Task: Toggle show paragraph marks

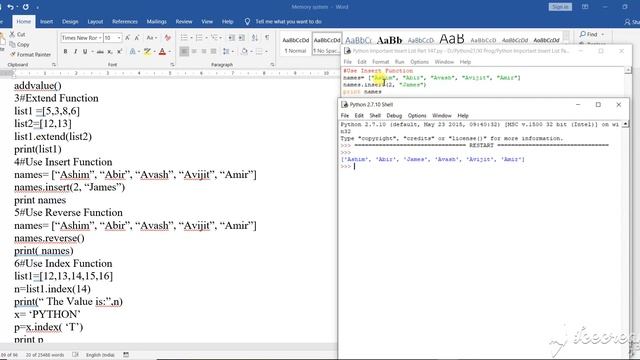Action: pos(267,38)
